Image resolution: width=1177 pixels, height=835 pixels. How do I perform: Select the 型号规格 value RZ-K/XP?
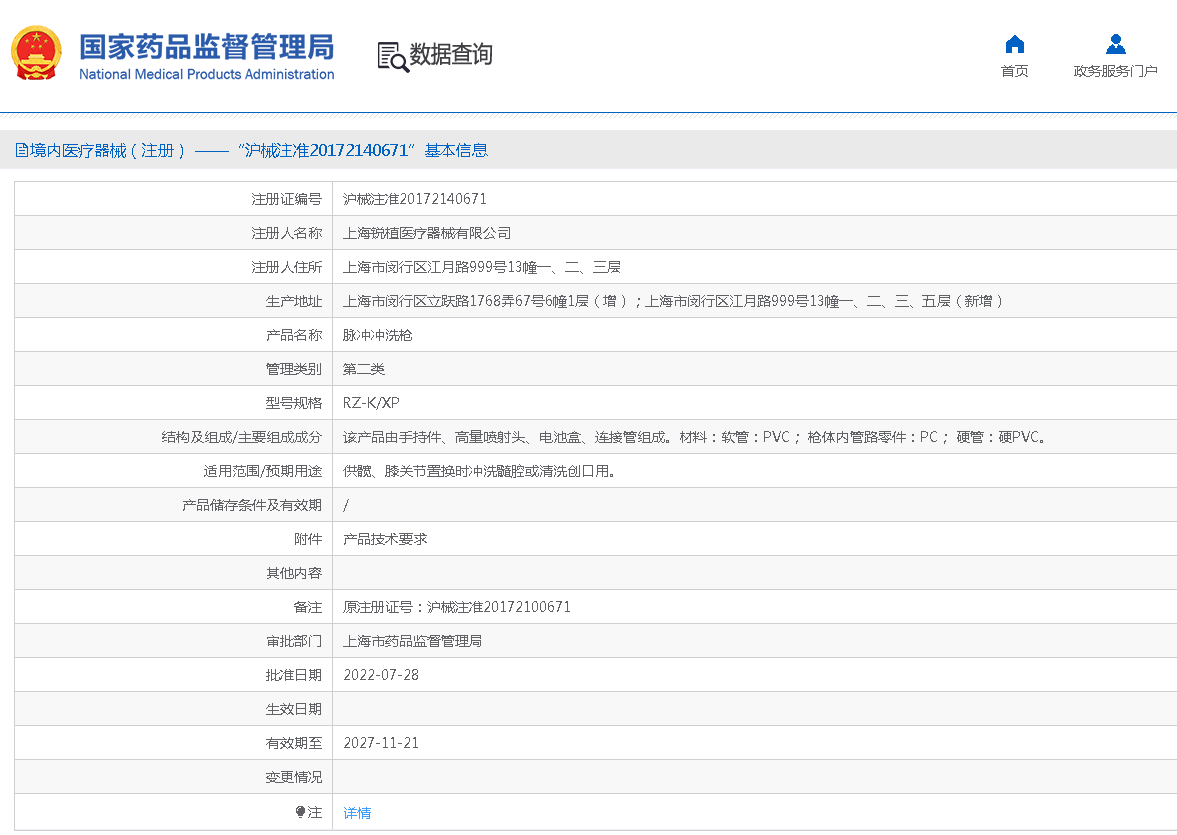[x=369, y=402]
